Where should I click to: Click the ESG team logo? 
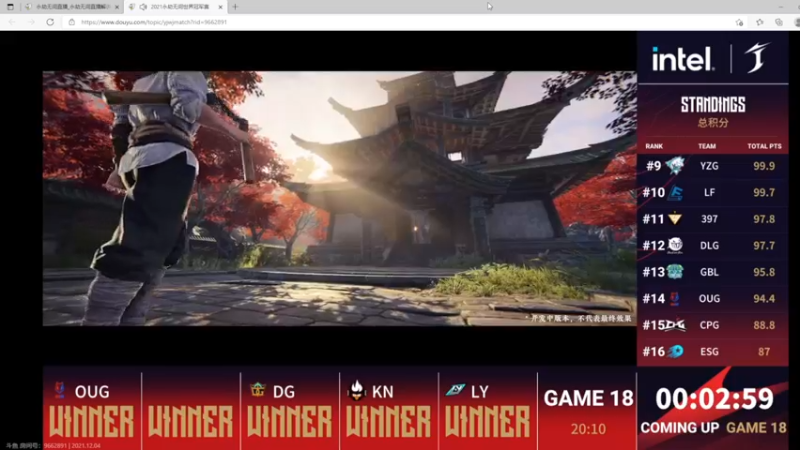pyautogui.click(x=676, y=351)
